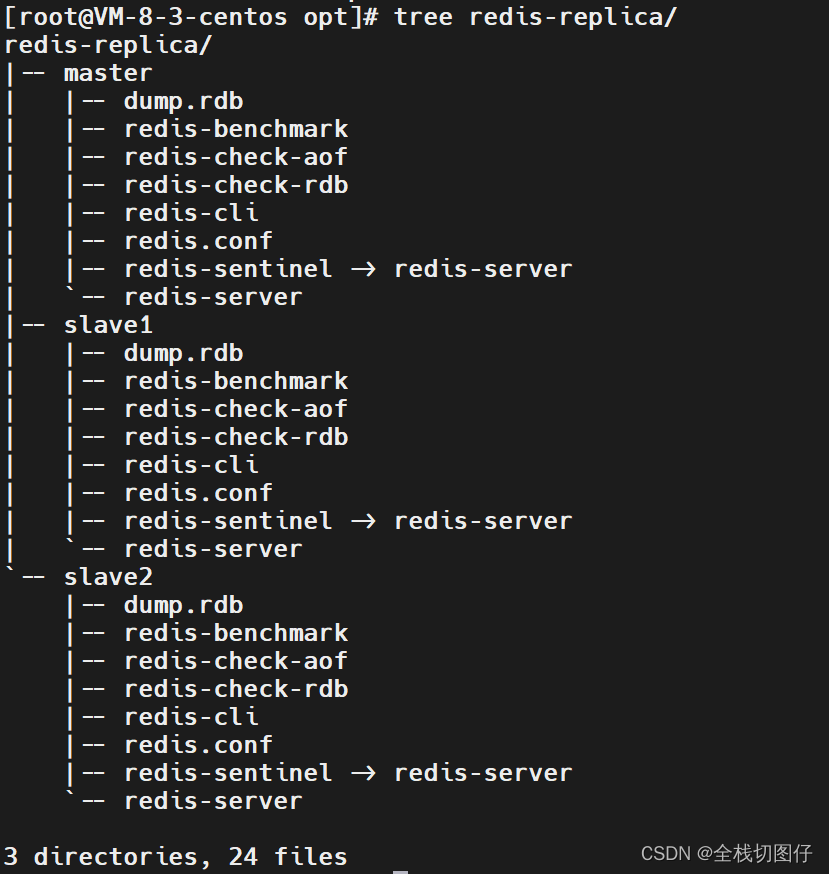Click the symlink arrow in slave2's redis-sentinel line

coord(363,774)
